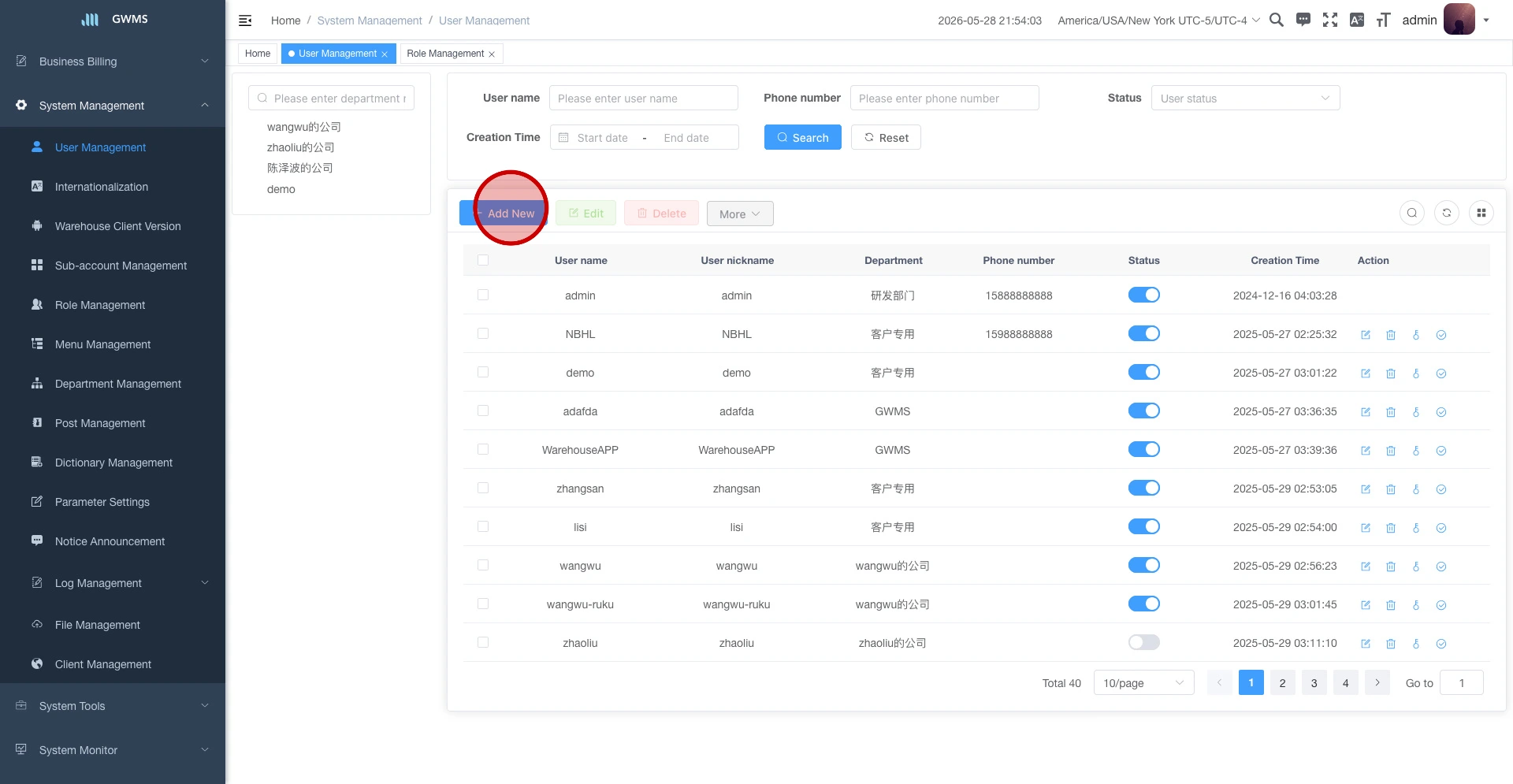Click the edit icon in wangwu row
1513x784 pixels.
(x=1366, y=567)
